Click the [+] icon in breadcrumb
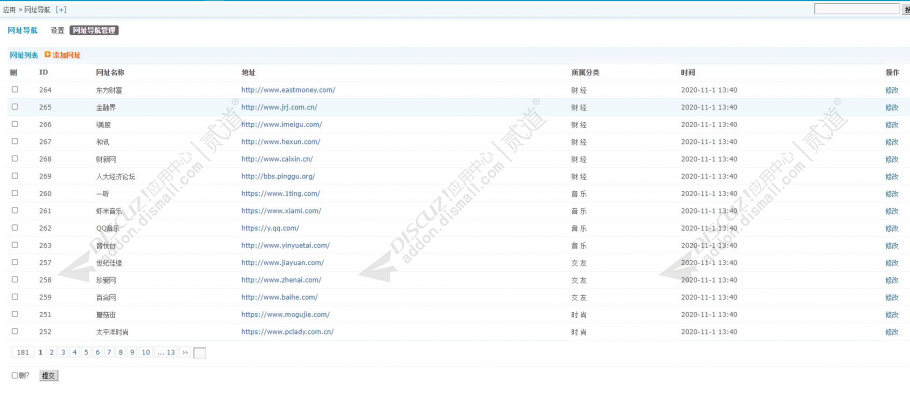Screen dimensions: 910x393 [x=61, y=10]
